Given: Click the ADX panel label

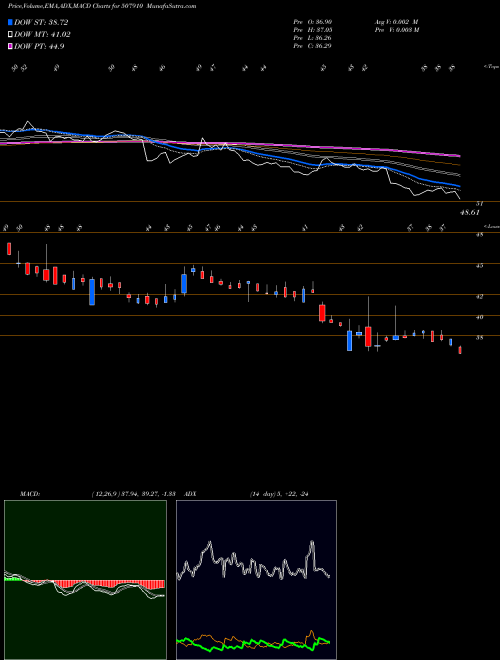Looking at the screenshot, I should pos(190,494).
